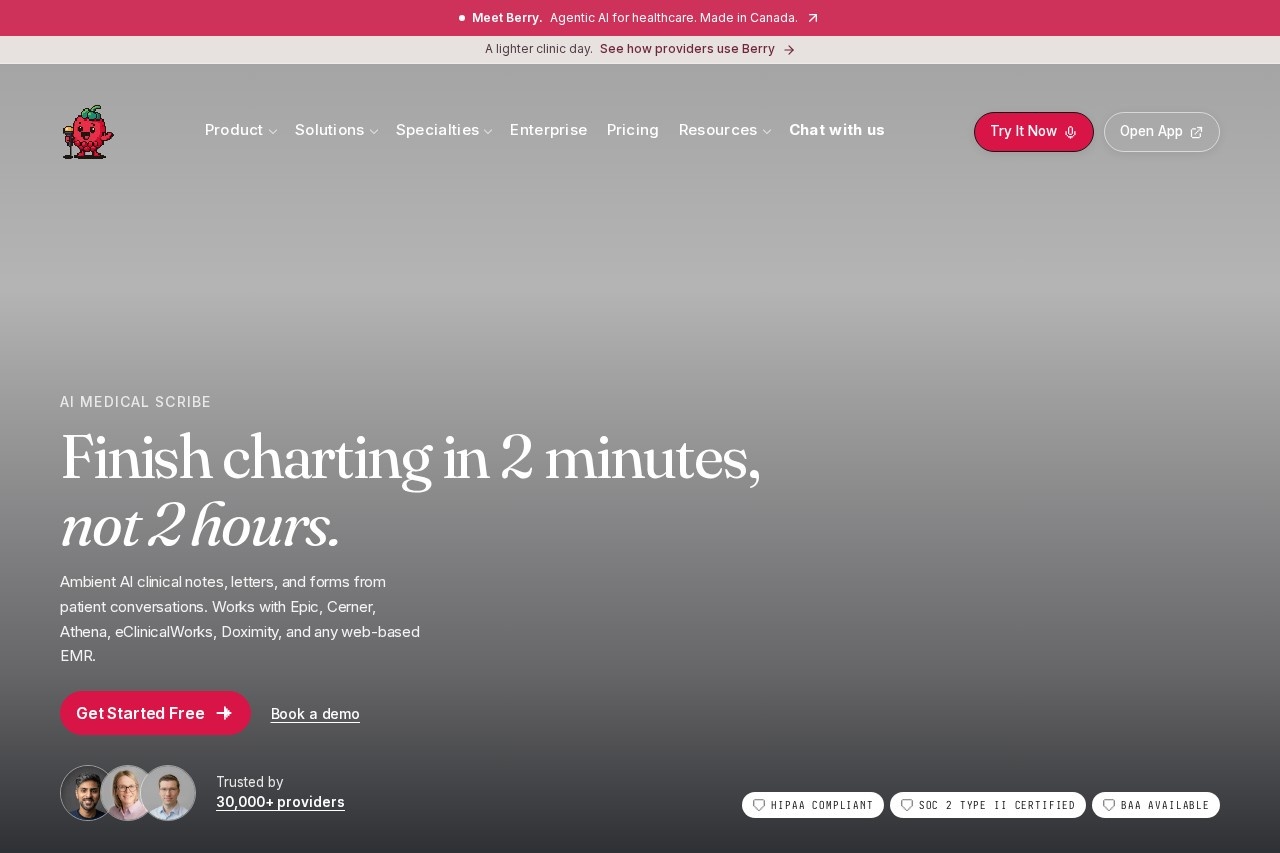Click the chevron next to Specialties
Viewport: 1280px width, 853px height.
(488, 132)
